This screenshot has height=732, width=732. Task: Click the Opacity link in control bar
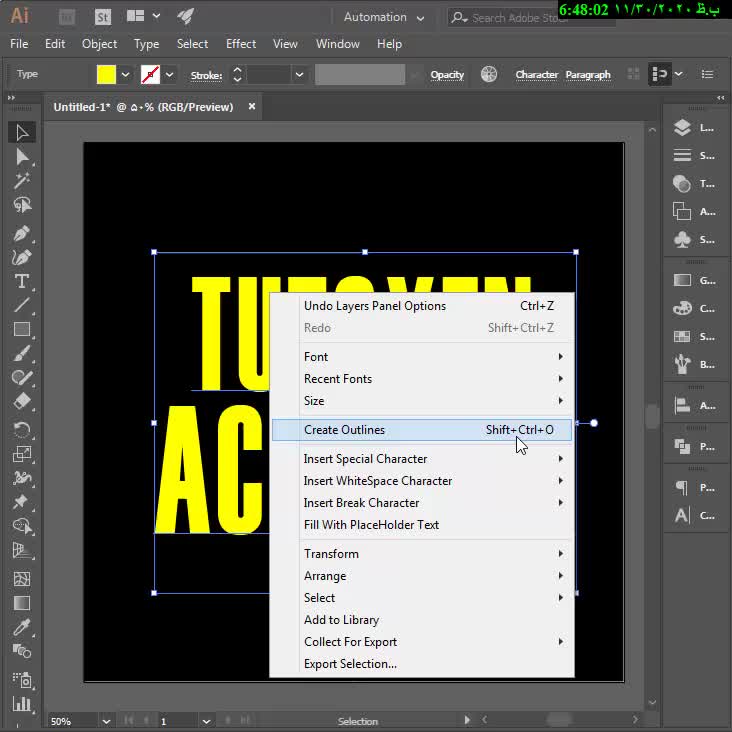point(447,75)
